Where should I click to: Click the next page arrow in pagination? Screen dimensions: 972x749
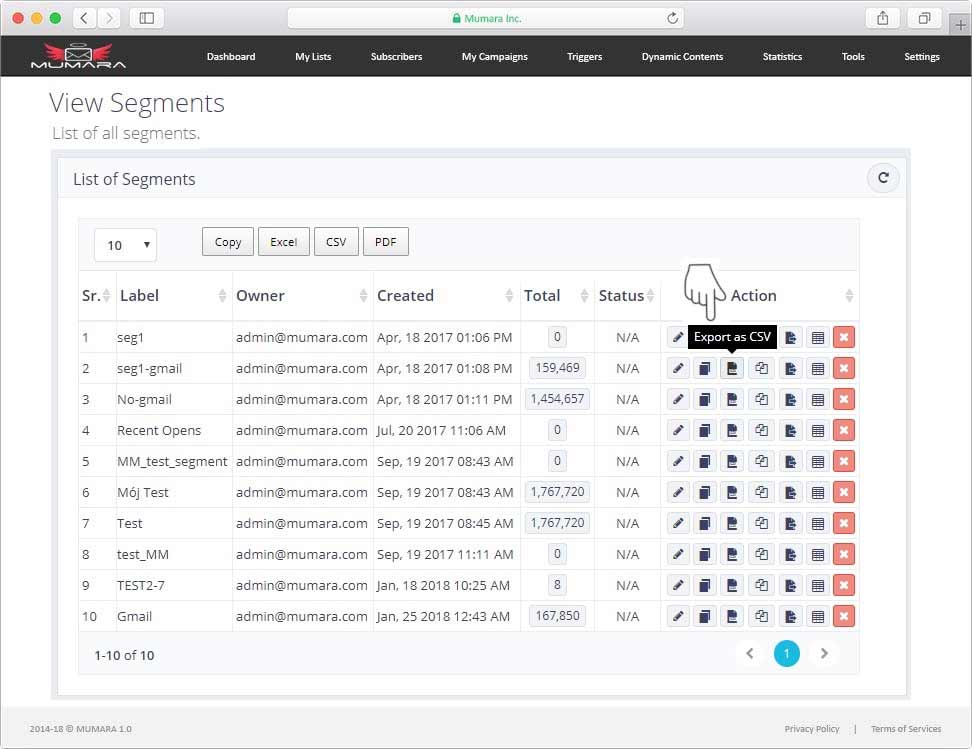824,653
